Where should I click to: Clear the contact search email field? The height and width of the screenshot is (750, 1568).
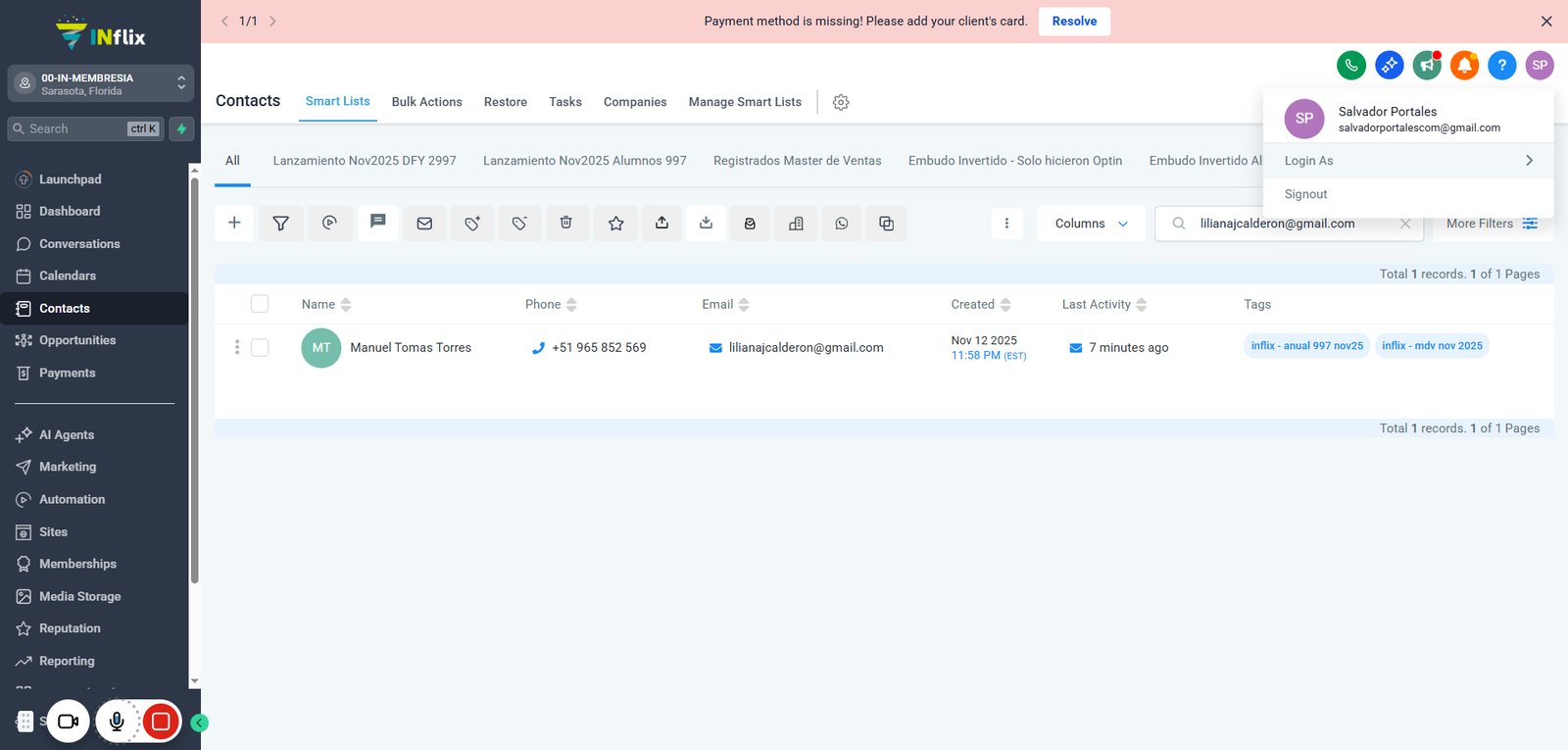(1405, 224)
